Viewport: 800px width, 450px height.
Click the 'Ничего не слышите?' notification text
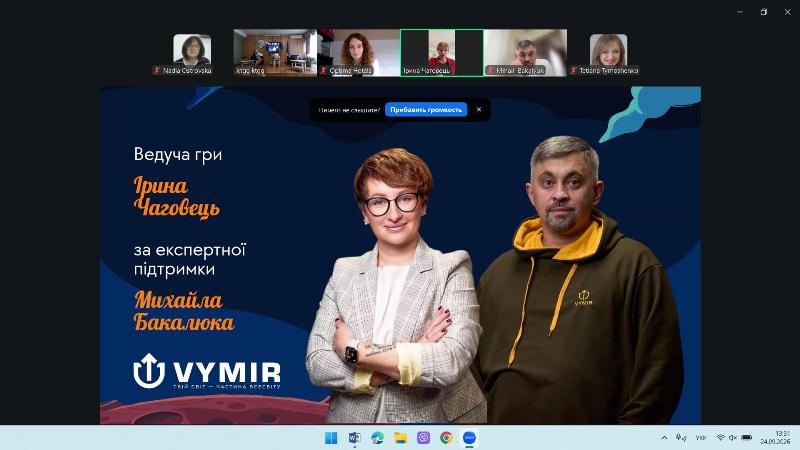(x=349, y=110)
